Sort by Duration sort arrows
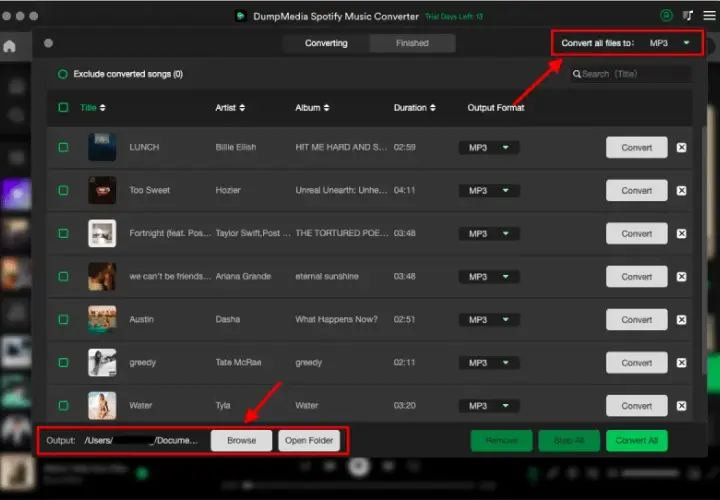720x500 pixels. [433, 107]
